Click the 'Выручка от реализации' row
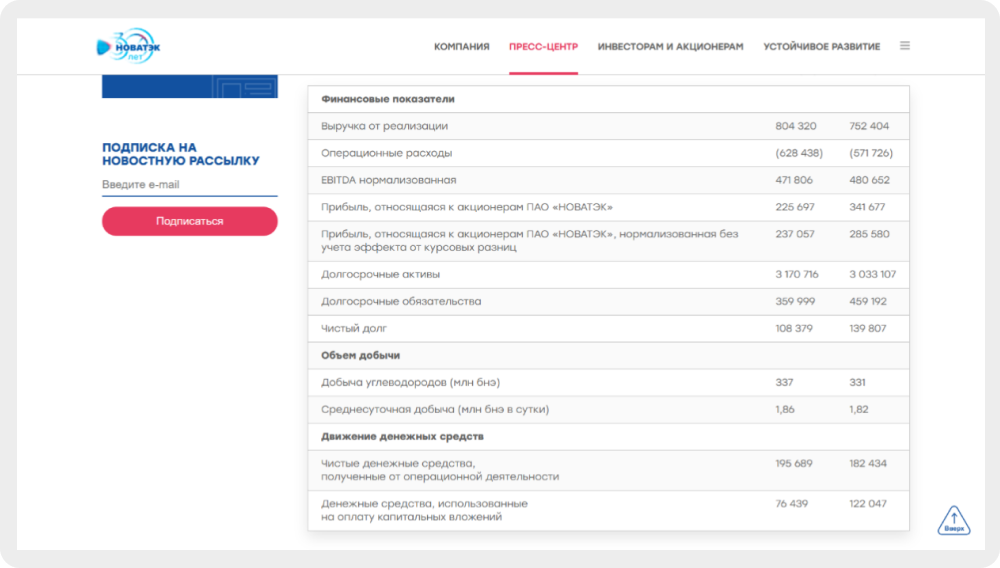1000x568 pixels. 384,127
